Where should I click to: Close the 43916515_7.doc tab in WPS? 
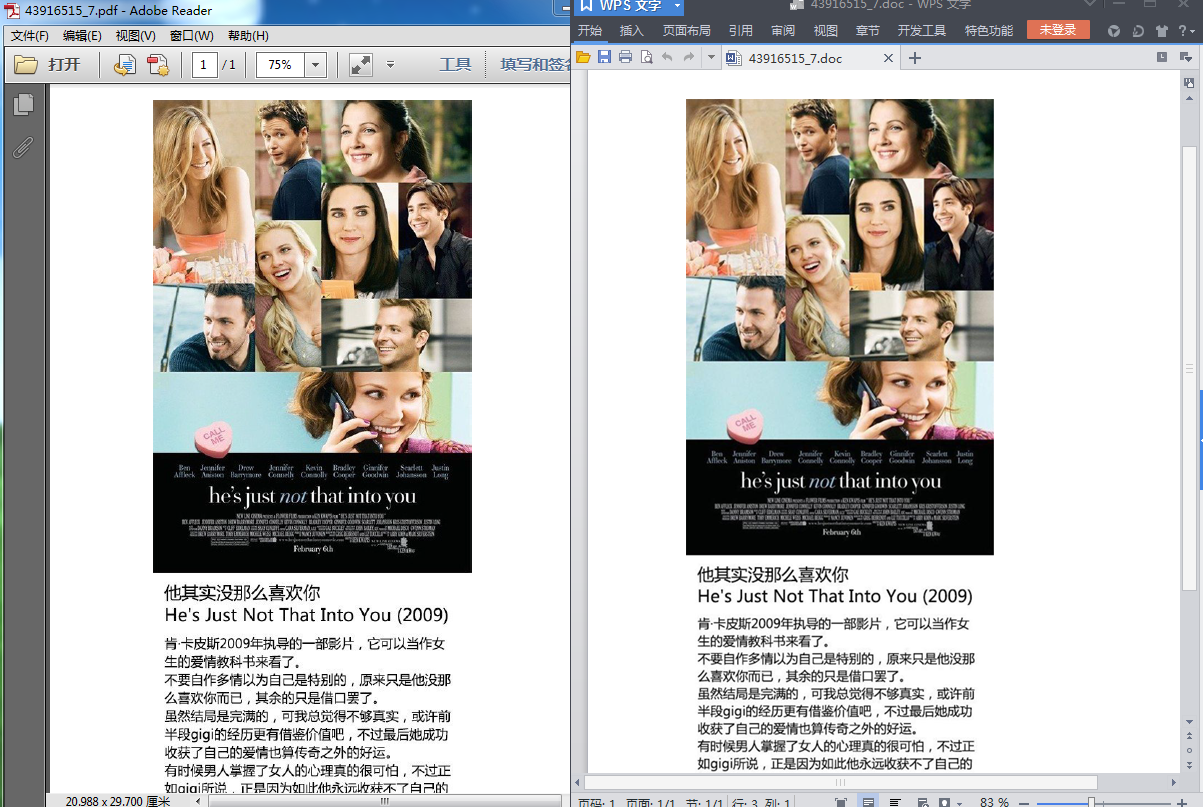click(x=887, y=58)
